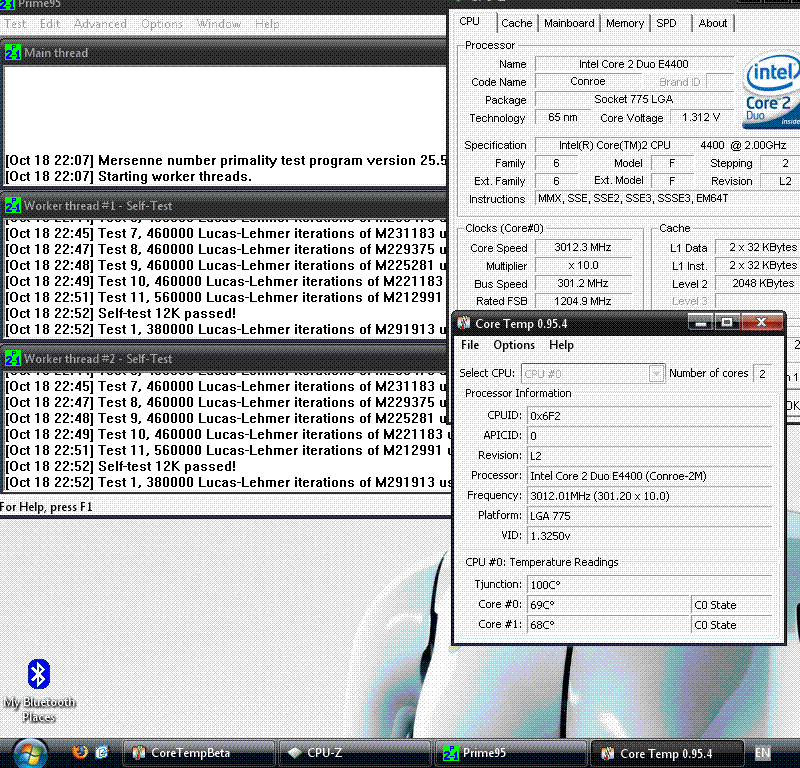800x768 pixels.
Task: Click the Frequency field in Core Temp
Action: [649, 496]
